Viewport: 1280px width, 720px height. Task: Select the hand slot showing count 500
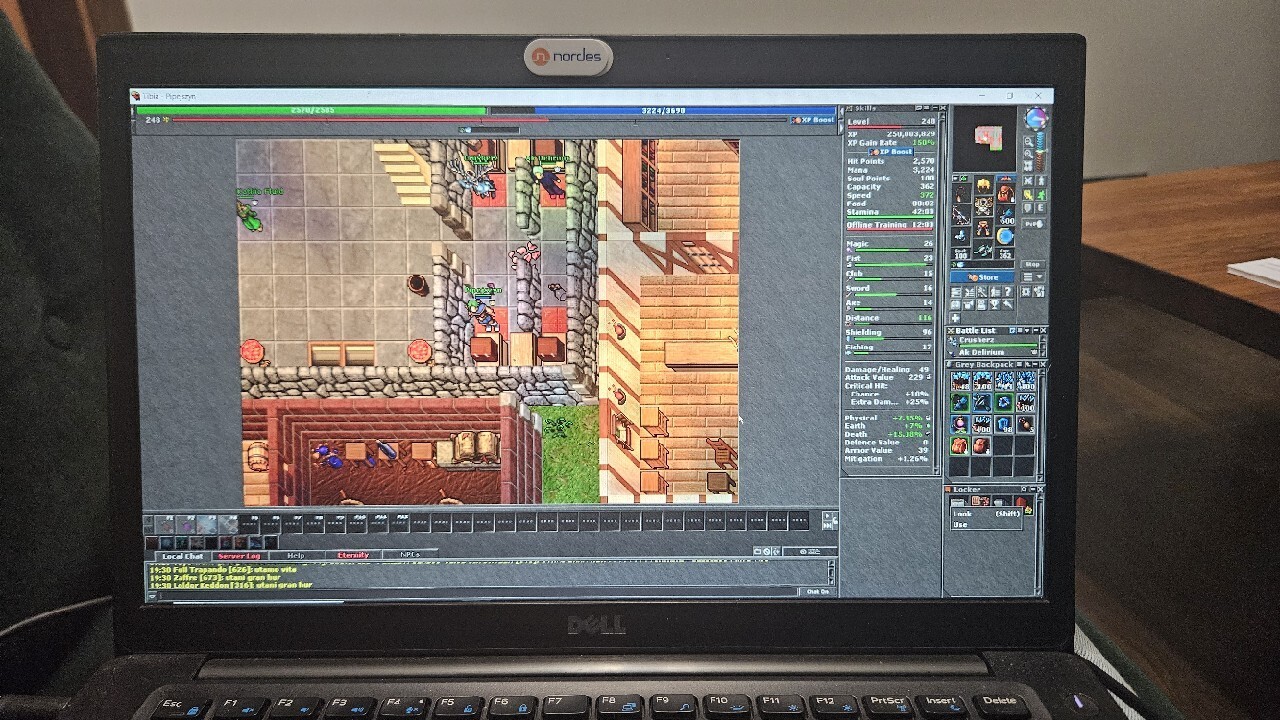[1005, 214]
